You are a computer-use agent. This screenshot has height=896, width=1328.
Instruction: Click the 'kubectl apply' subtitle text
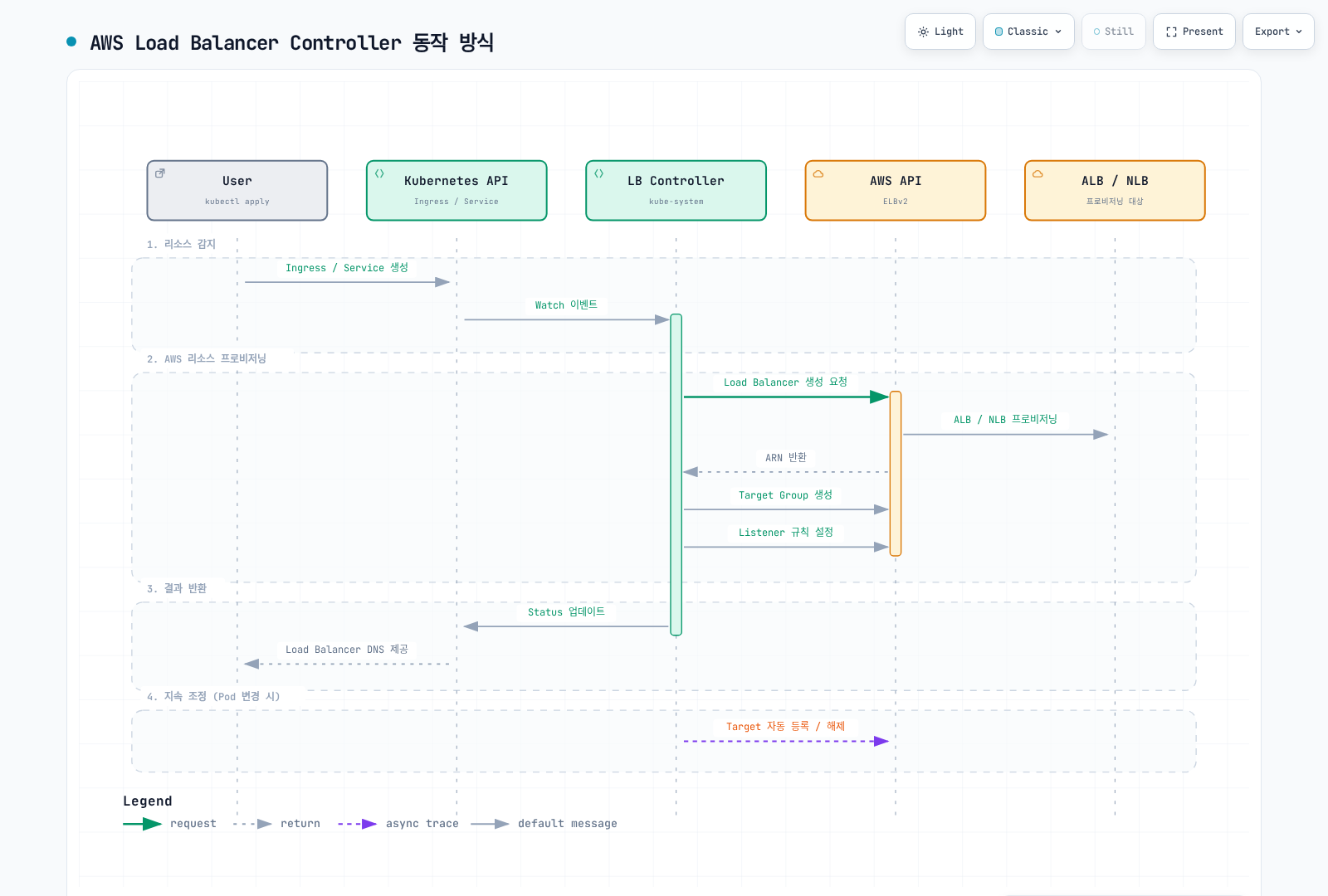click(x=237, y=202)
